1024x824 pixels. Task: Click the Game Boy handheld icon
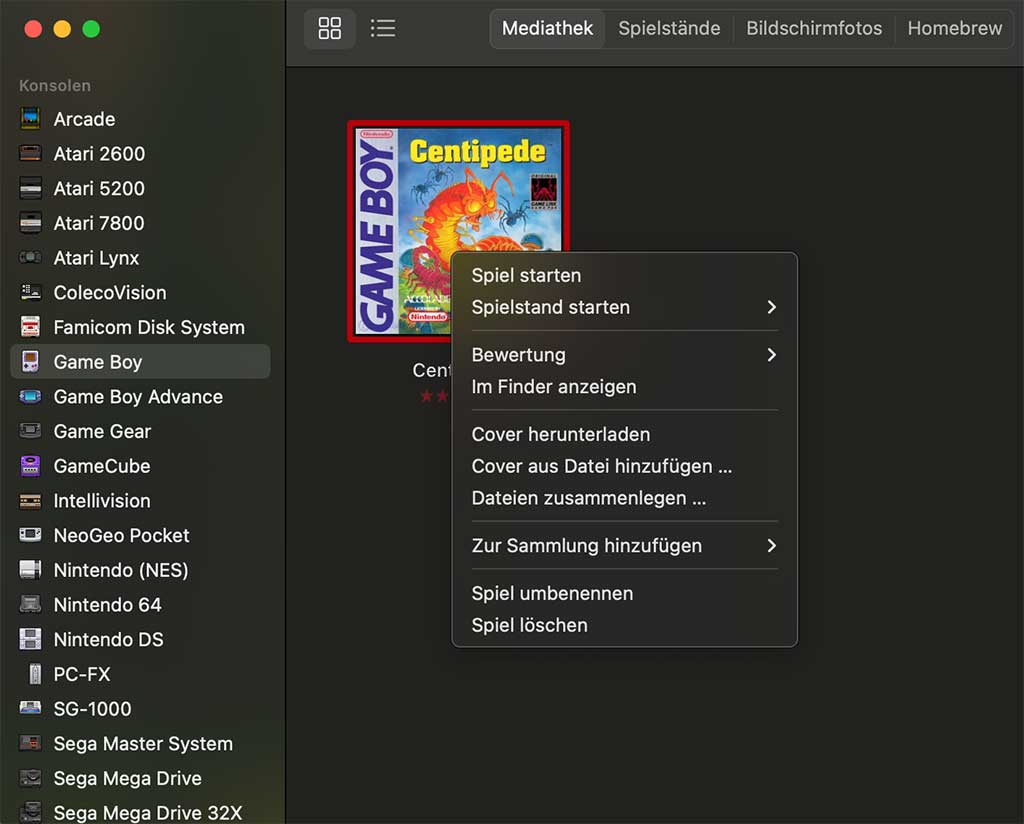point(30,361)
